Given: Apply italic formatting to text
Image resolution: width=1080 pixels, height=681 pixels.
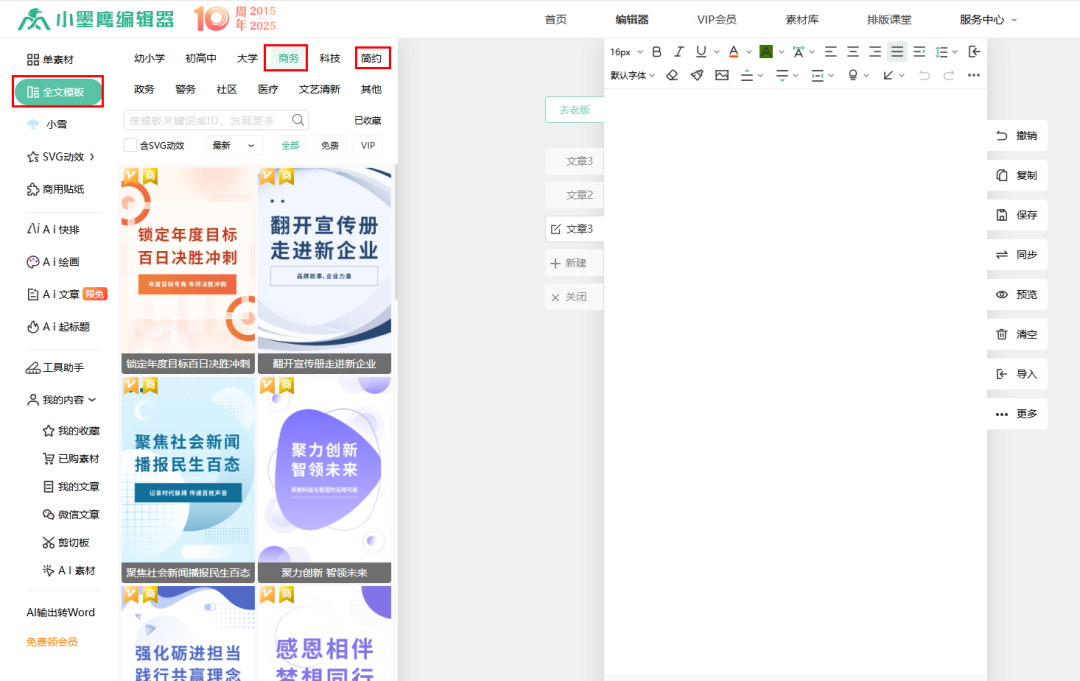Looking at the screenshot, I should [x=679, y=52].
